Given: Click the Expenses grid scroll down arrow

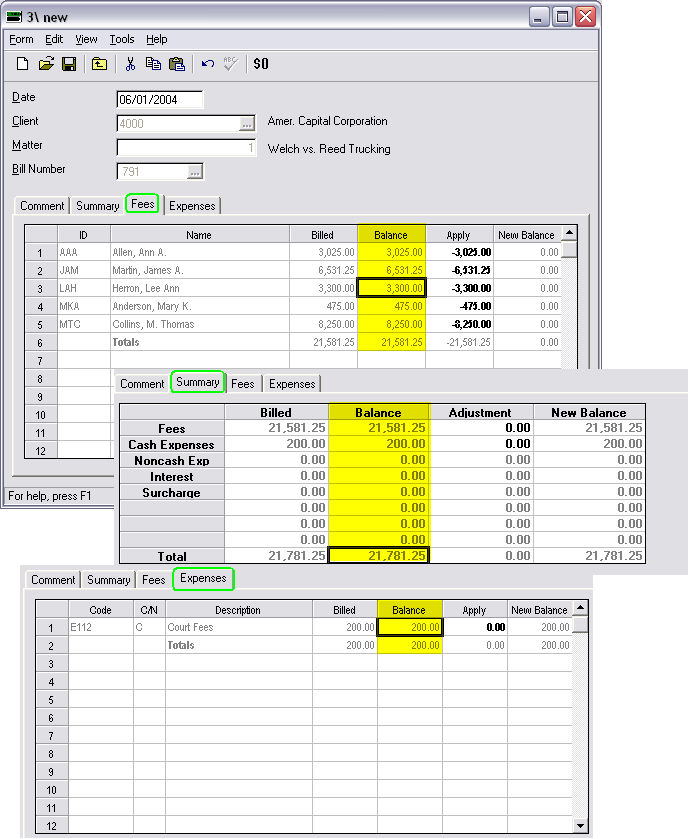Looking at the screenshot, I should [x=580, y=825].
